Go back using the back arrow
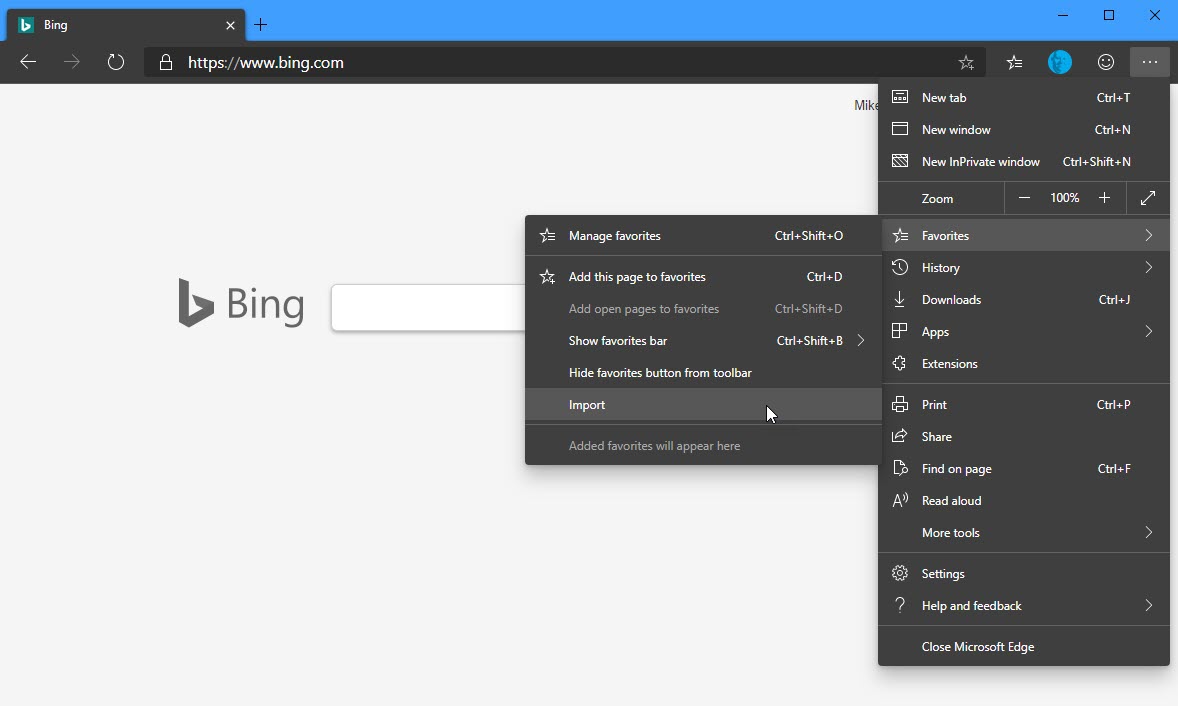Viewport: 1178px width, 706px height. coord(28,62)
